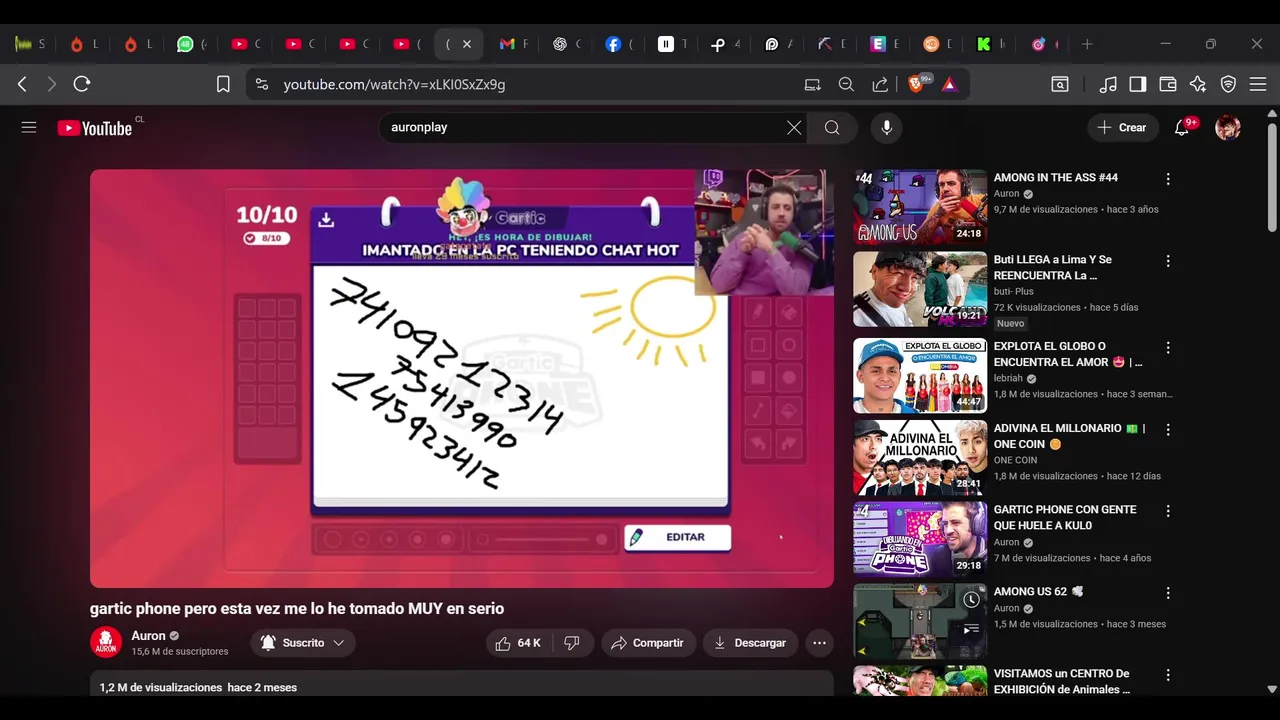1280x720 pixels.
Task: Click the buti- Plus channel name
Action: pos(1014,291)
